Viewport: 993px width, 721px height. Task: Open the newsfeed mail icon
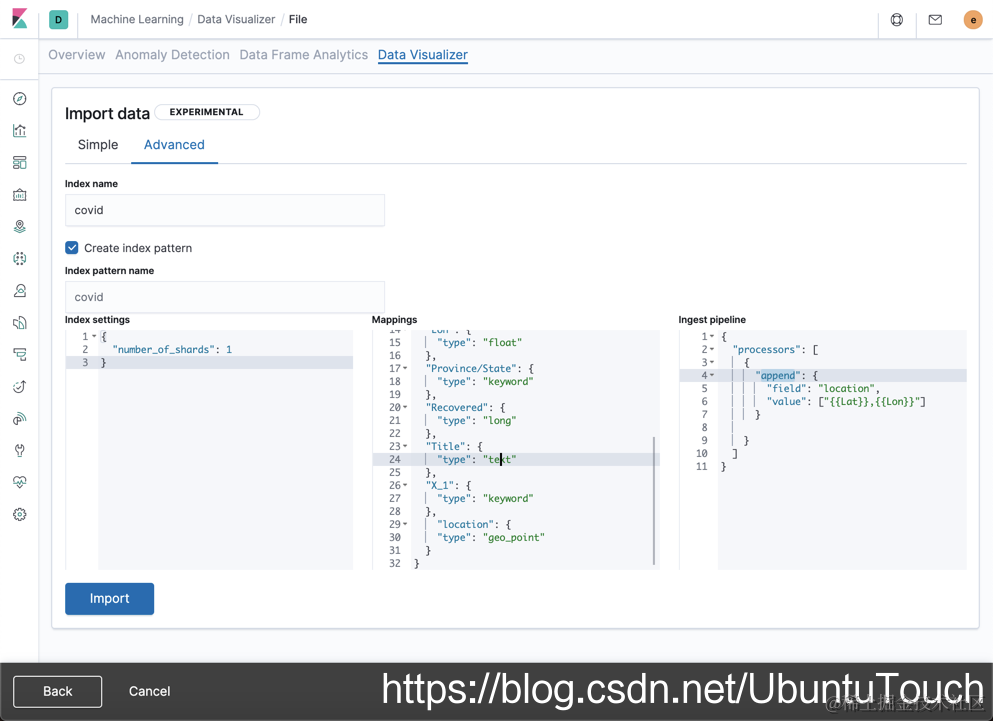[935, 20]
